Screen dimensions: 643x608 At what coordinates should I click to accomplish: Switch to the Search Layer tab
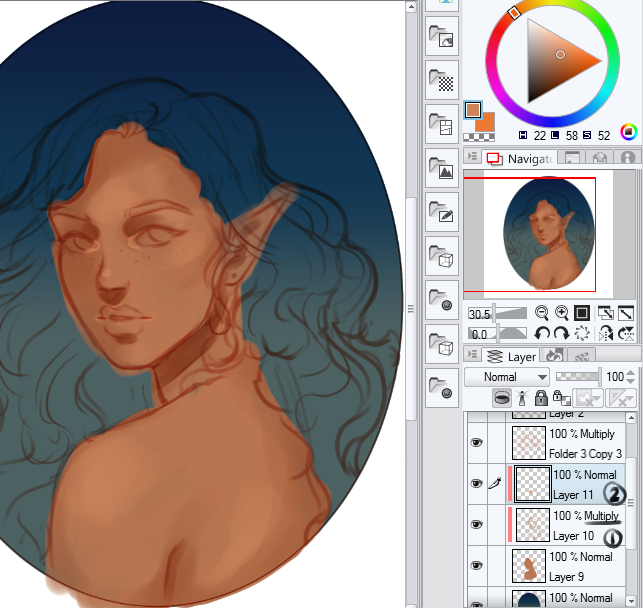tap(554, 355)
